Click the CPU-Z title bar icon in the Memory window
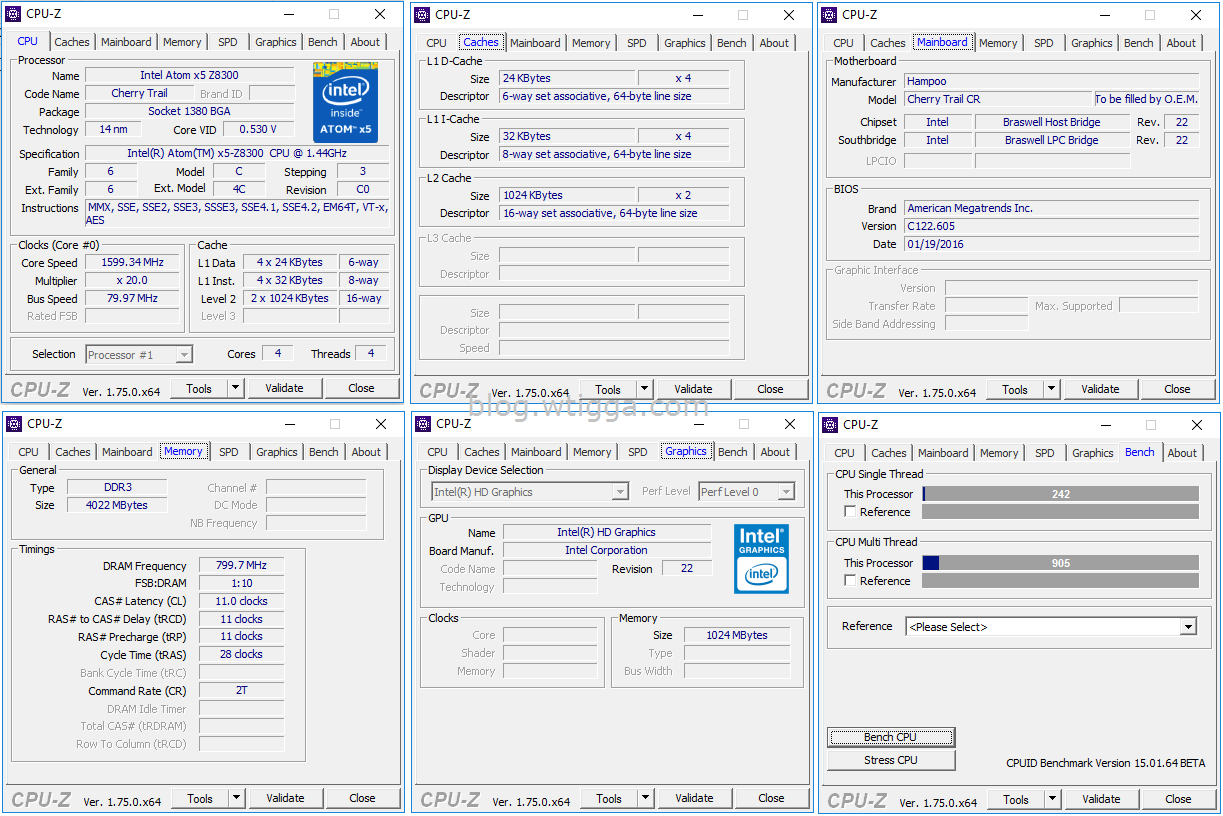Viewport: 1223px width, 816px height. (x=14, y=424)
